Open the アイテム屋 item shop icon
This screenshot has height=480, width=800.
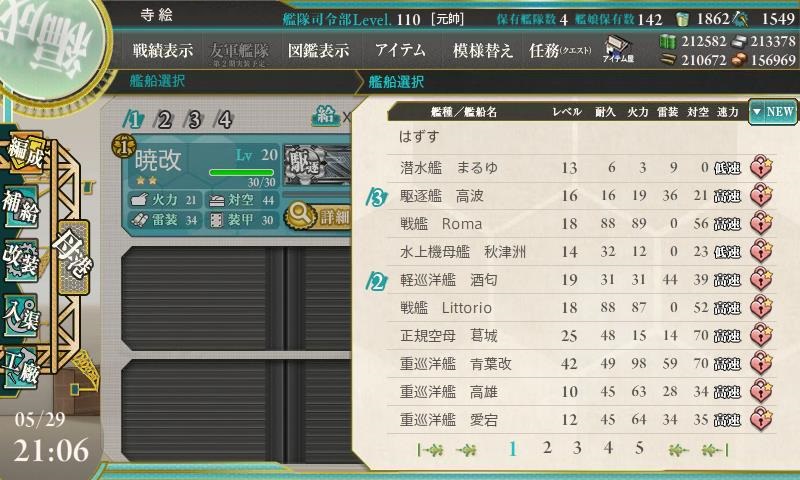[618, 49]
